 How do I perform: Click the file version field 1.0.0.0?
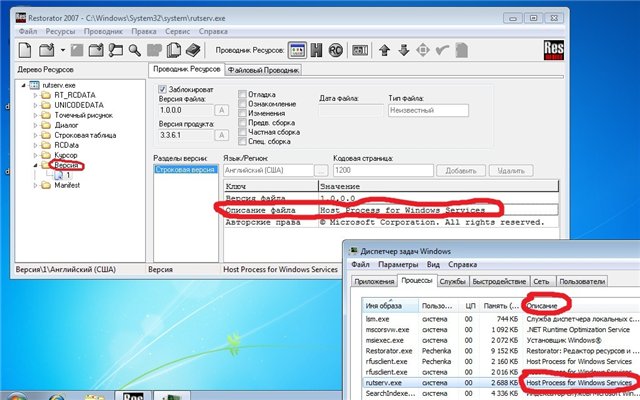[x=186, y=110]
